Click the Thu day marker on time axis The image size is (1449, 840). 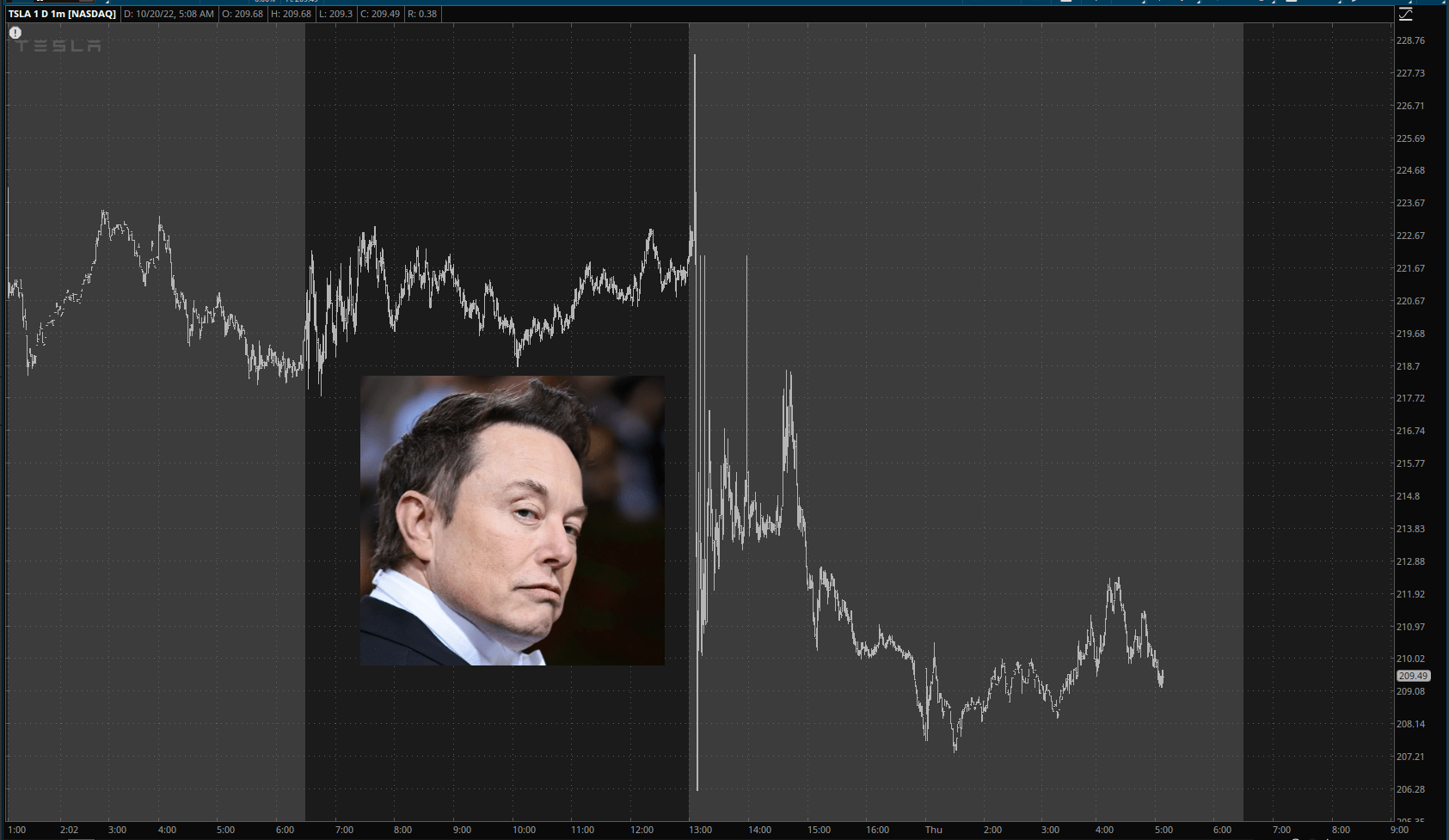934,830
